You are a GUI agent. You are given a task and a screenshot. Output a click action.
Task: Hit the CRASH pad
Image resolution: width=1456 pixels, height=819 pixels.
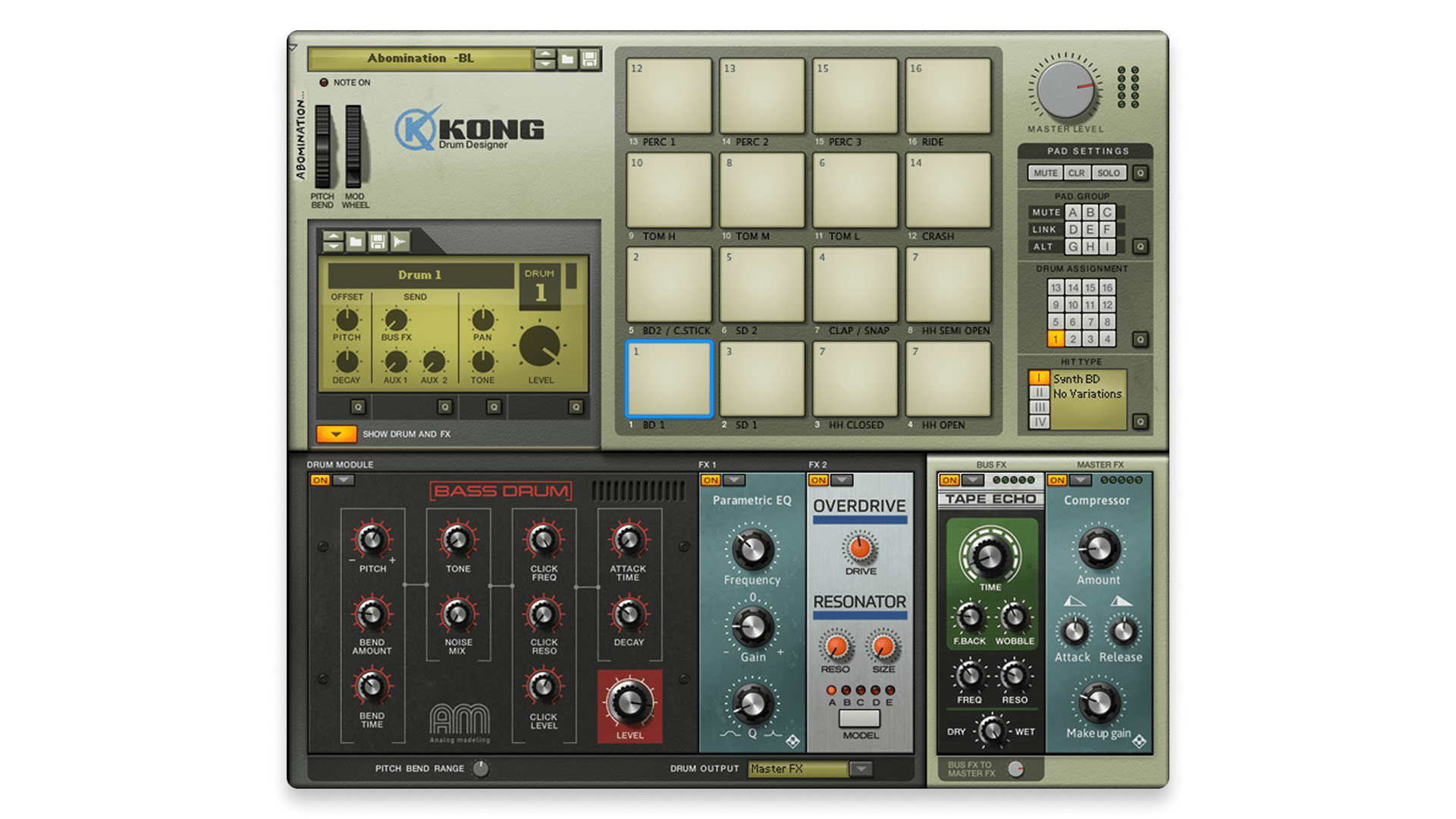point(948,190)
